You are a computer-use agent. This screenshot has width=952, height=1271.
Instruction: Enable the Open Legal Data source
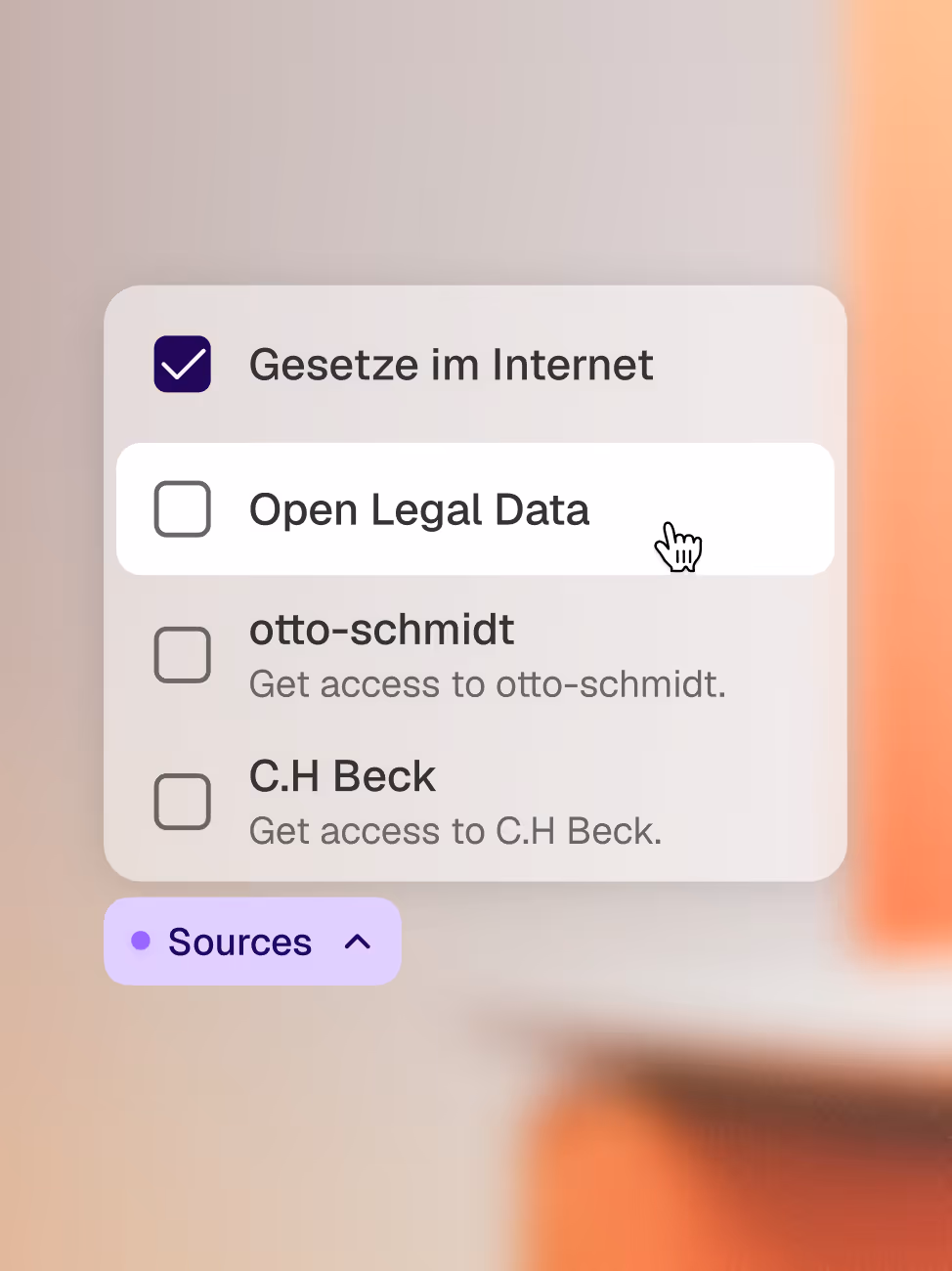click(182, 508)
